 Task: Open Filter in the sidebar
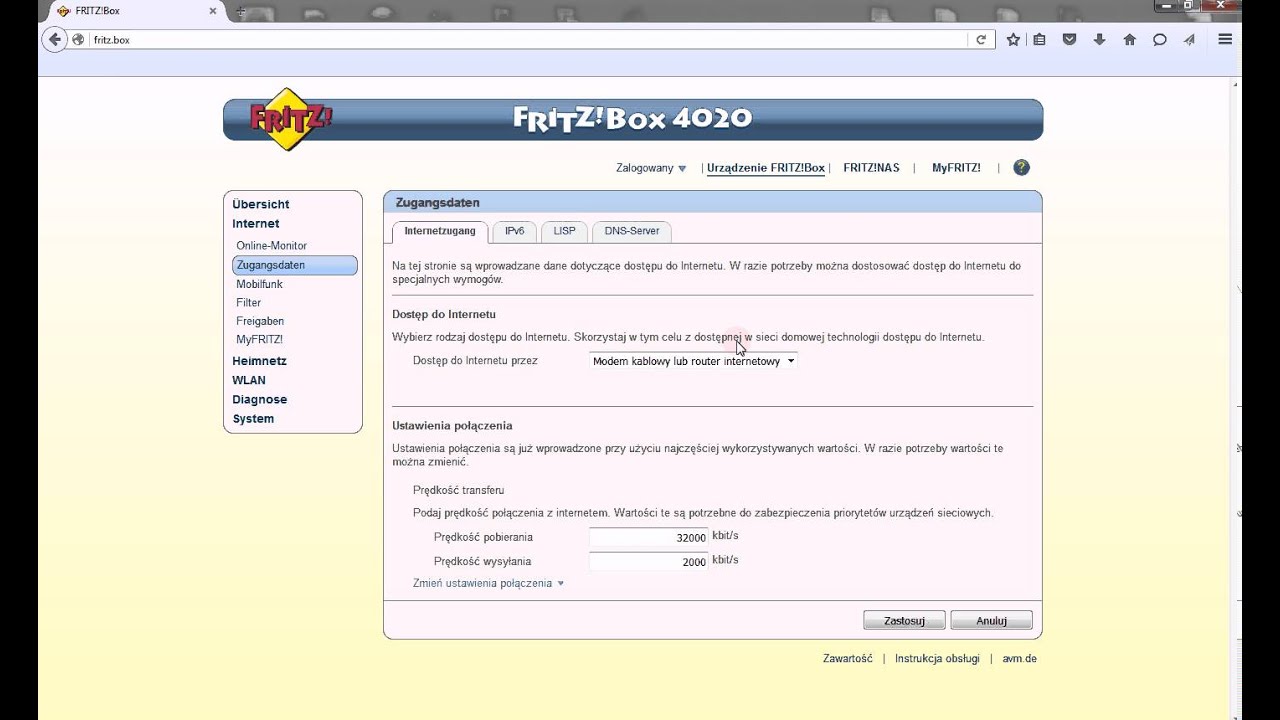click(248, 302)
